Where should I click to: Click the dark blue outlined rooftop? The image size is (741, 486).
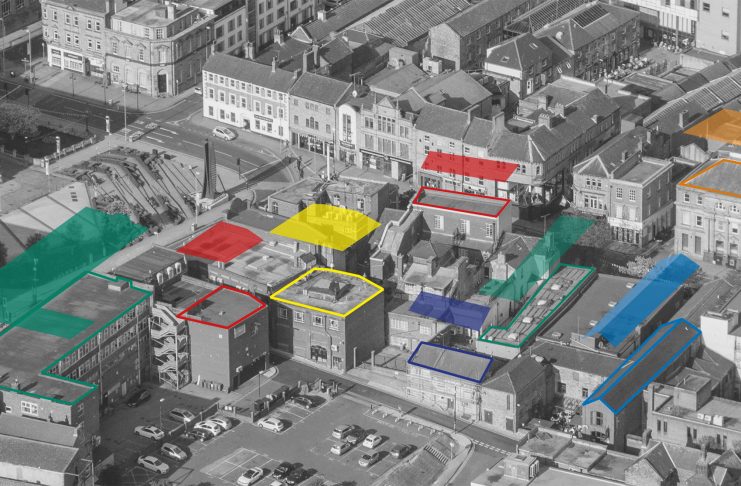point(450,360)
